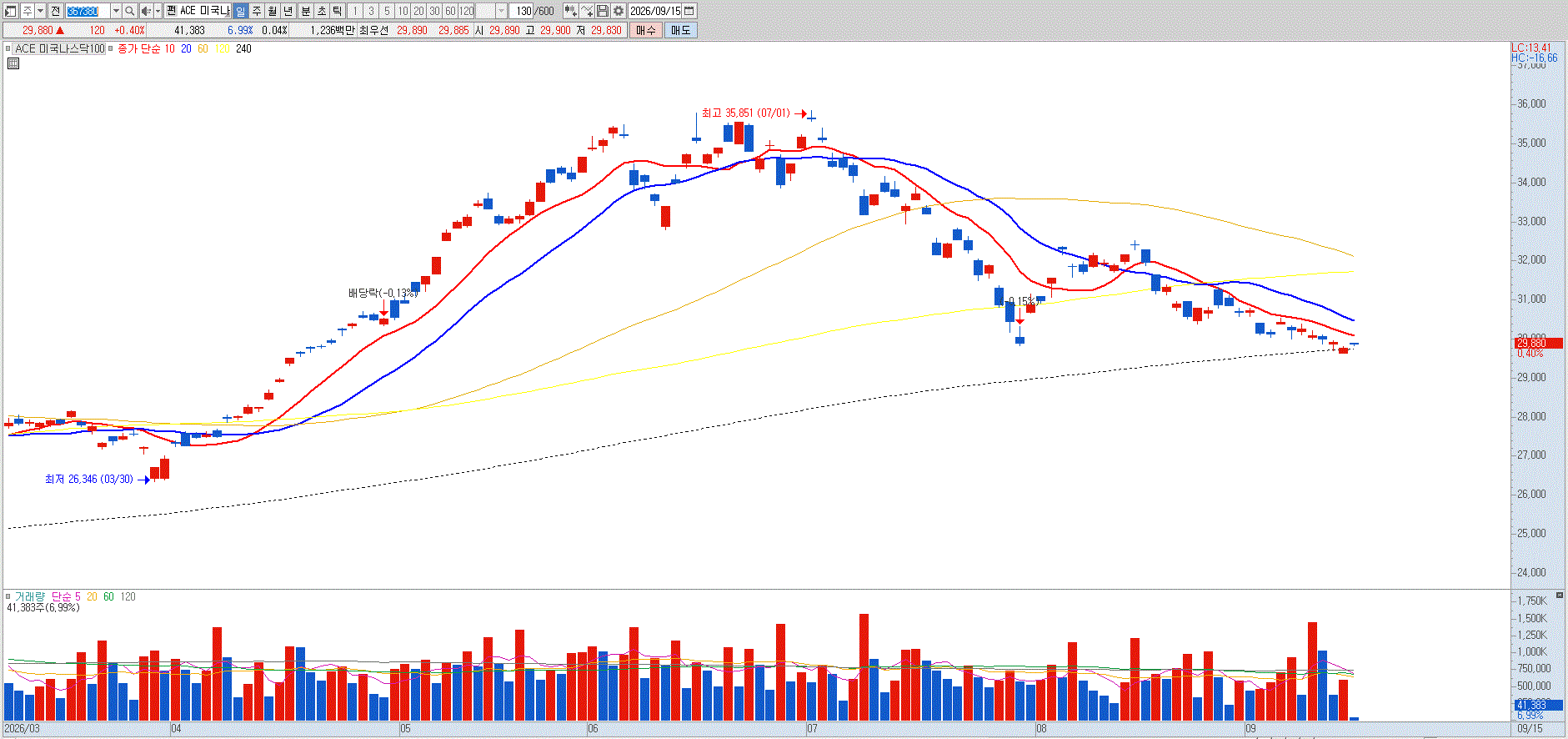
Task: Open the stock search magnifier
Action: click(130, 11)
